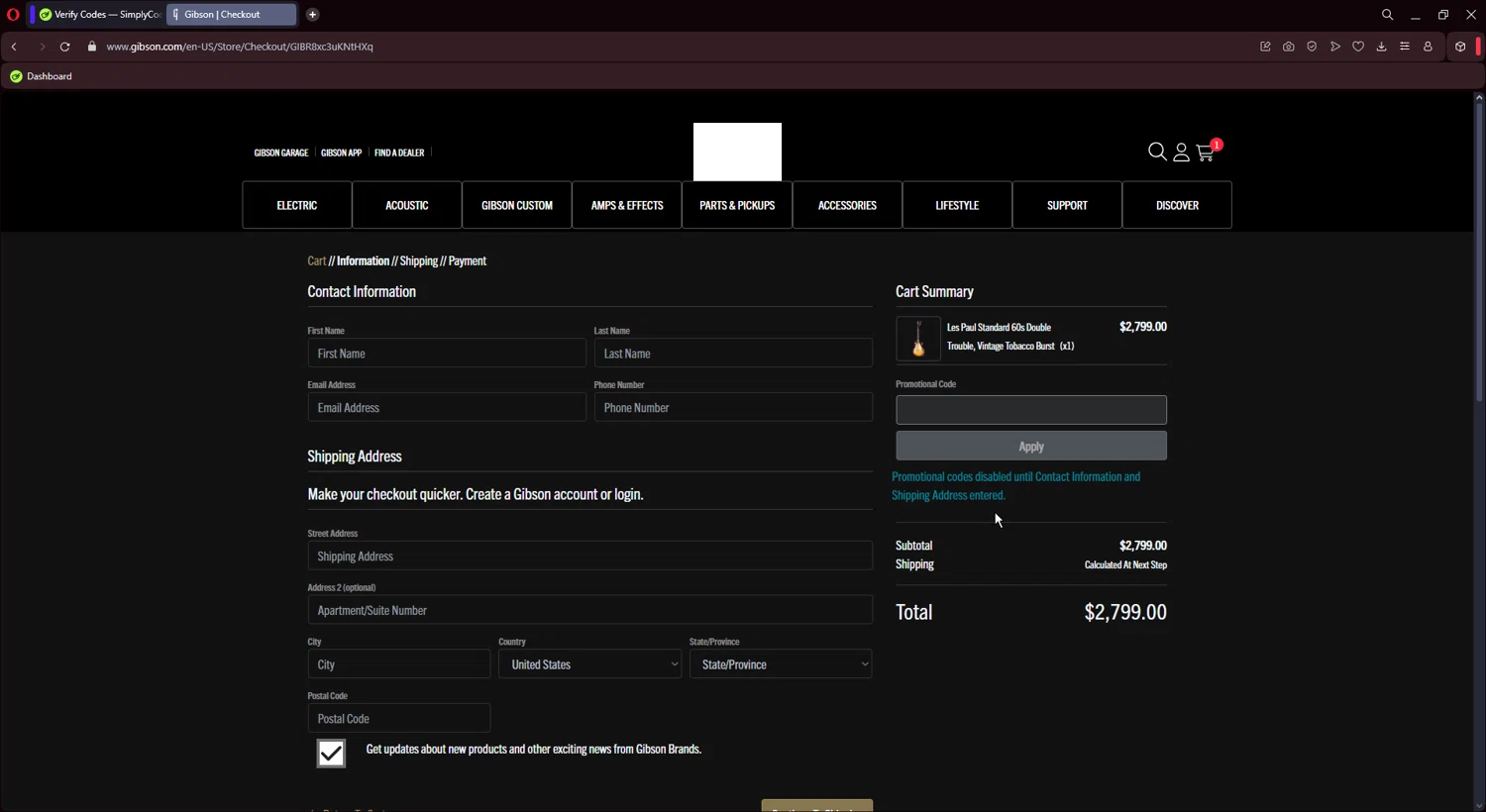This screenshot has width=1486, height=812.
Task: Open the shopping cart icon
Action: [1205, 152]
